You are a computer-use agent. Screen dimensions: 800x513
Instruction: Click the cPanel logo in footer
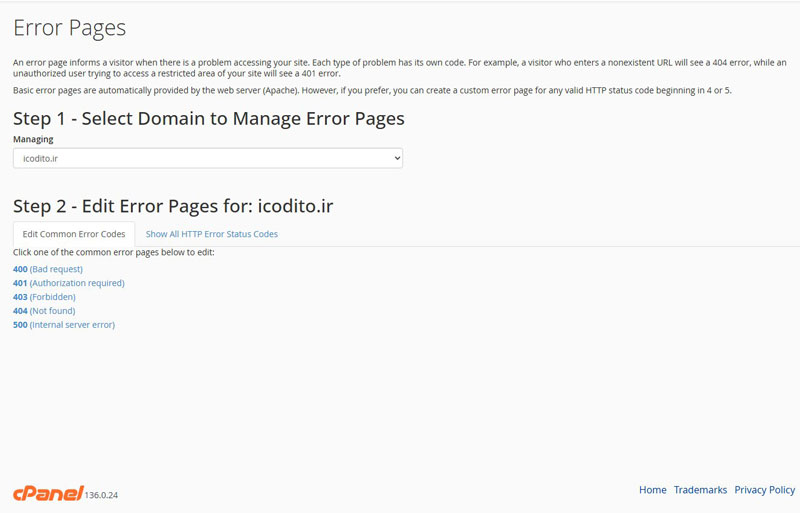48,493
